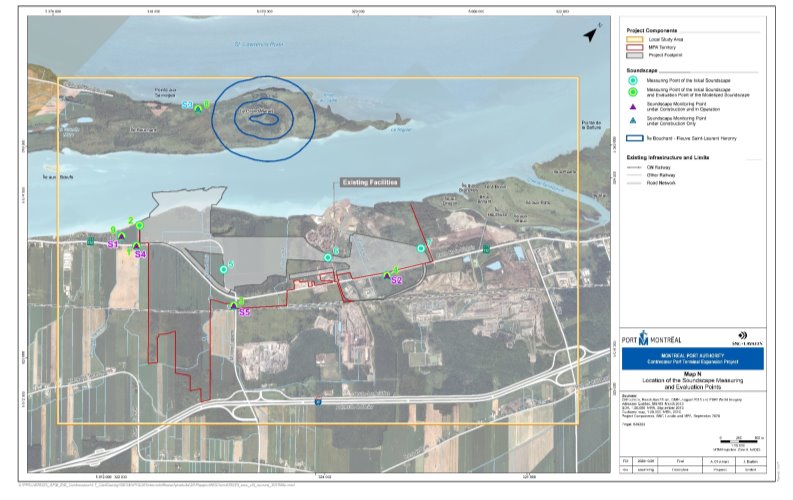The image size is (793, 500).
Task: Click the Road Network legend text
Action: click(x=661, y=183)
